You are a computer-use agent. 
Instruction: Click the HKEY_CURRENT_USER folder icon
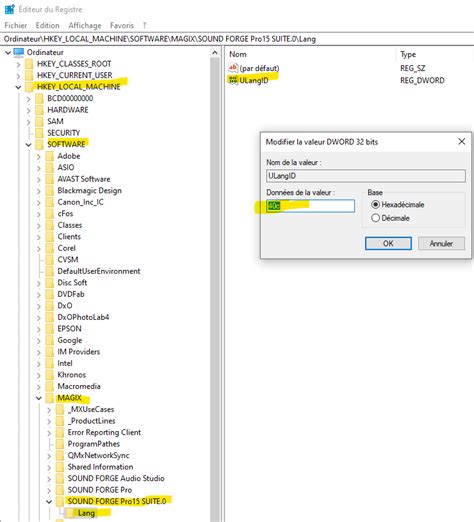tap(29, 75)
